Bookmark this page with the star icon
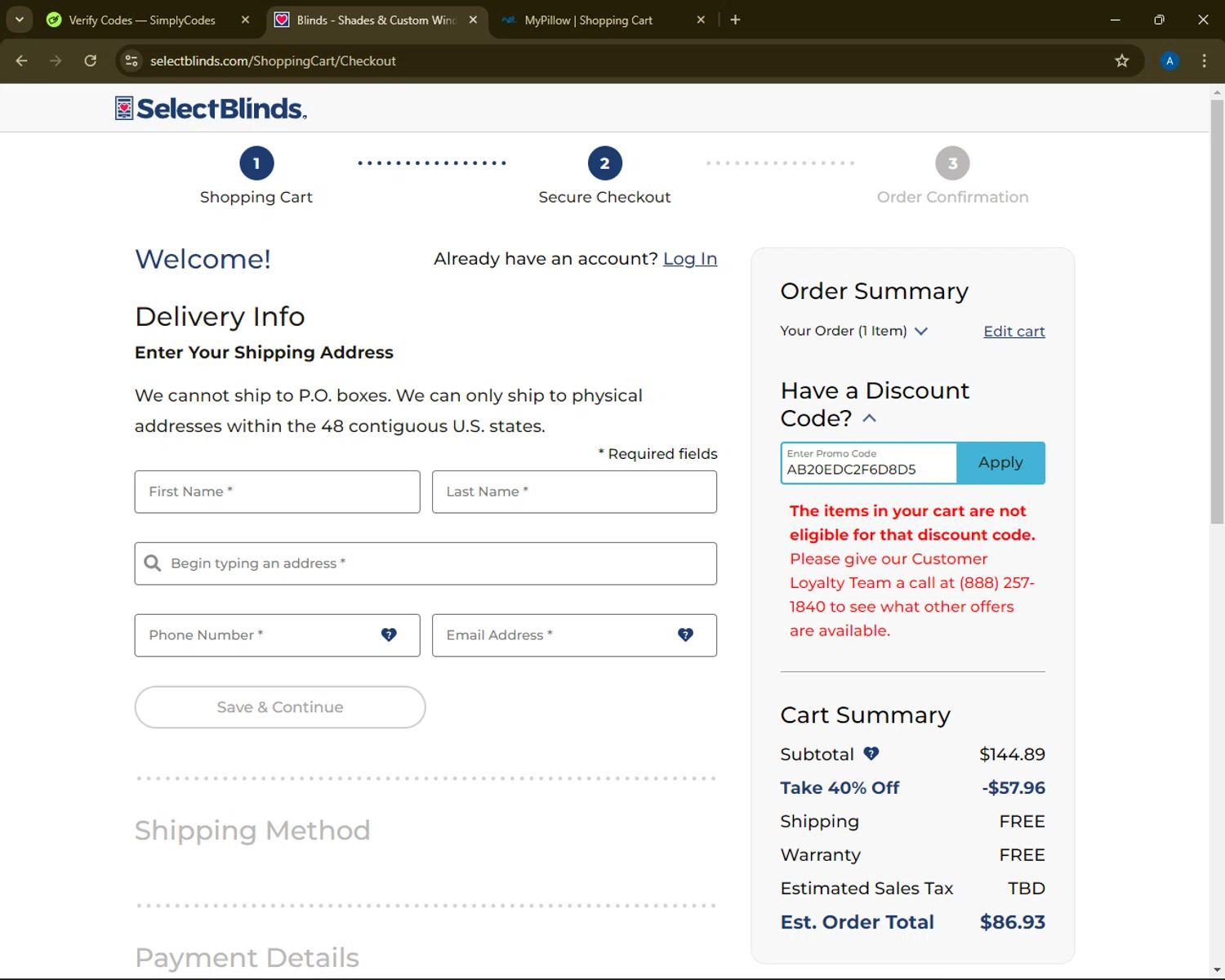The width and height of the screenshot is (1225, 980). (x=1122, y=60)
